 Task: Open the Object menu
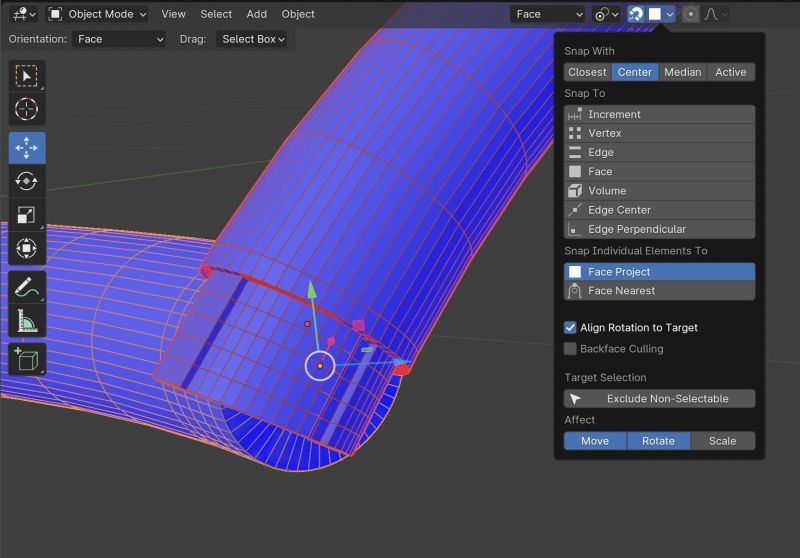pos(298,14)
